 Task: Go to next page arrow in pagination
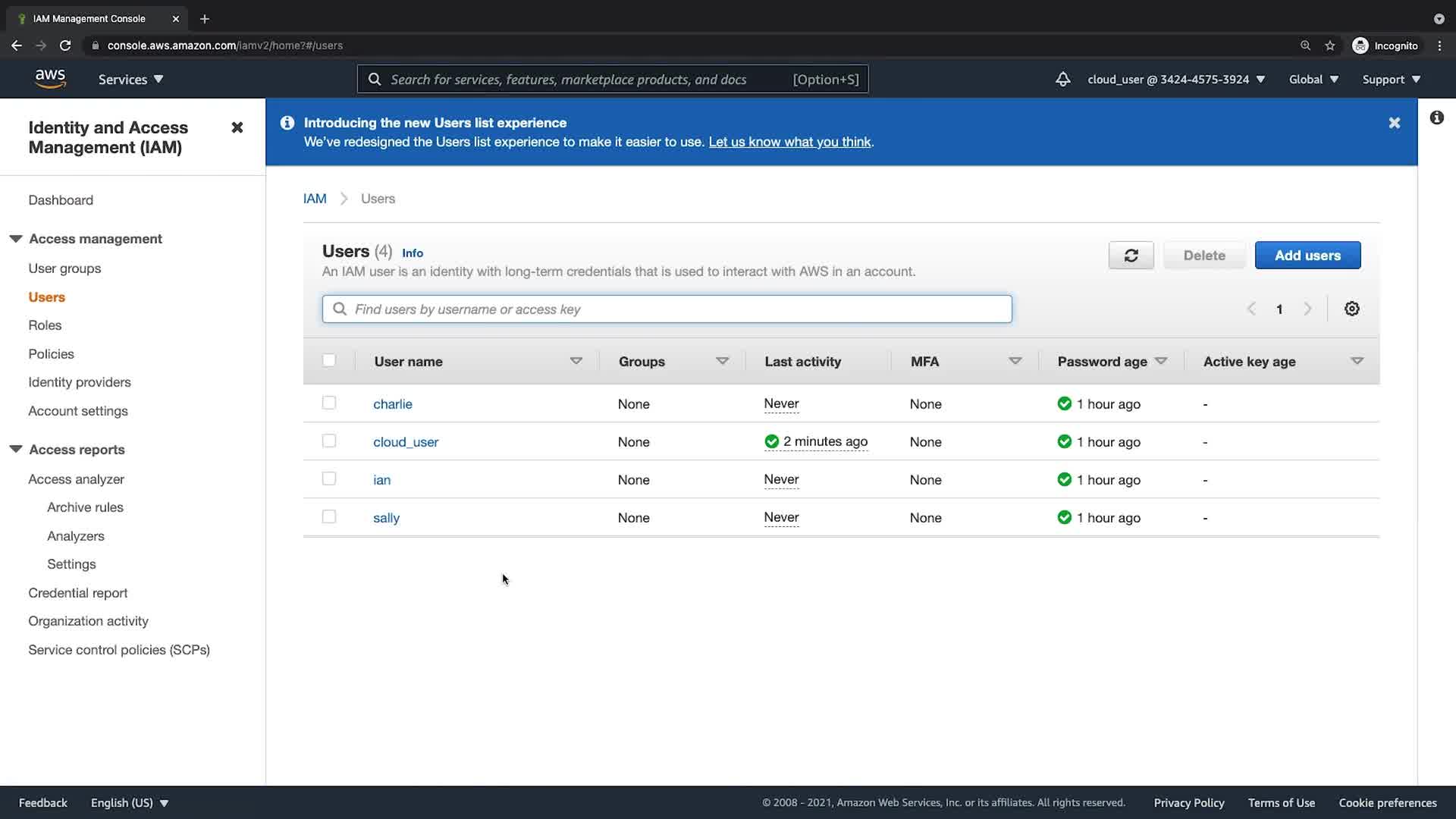coord(1307,309)
